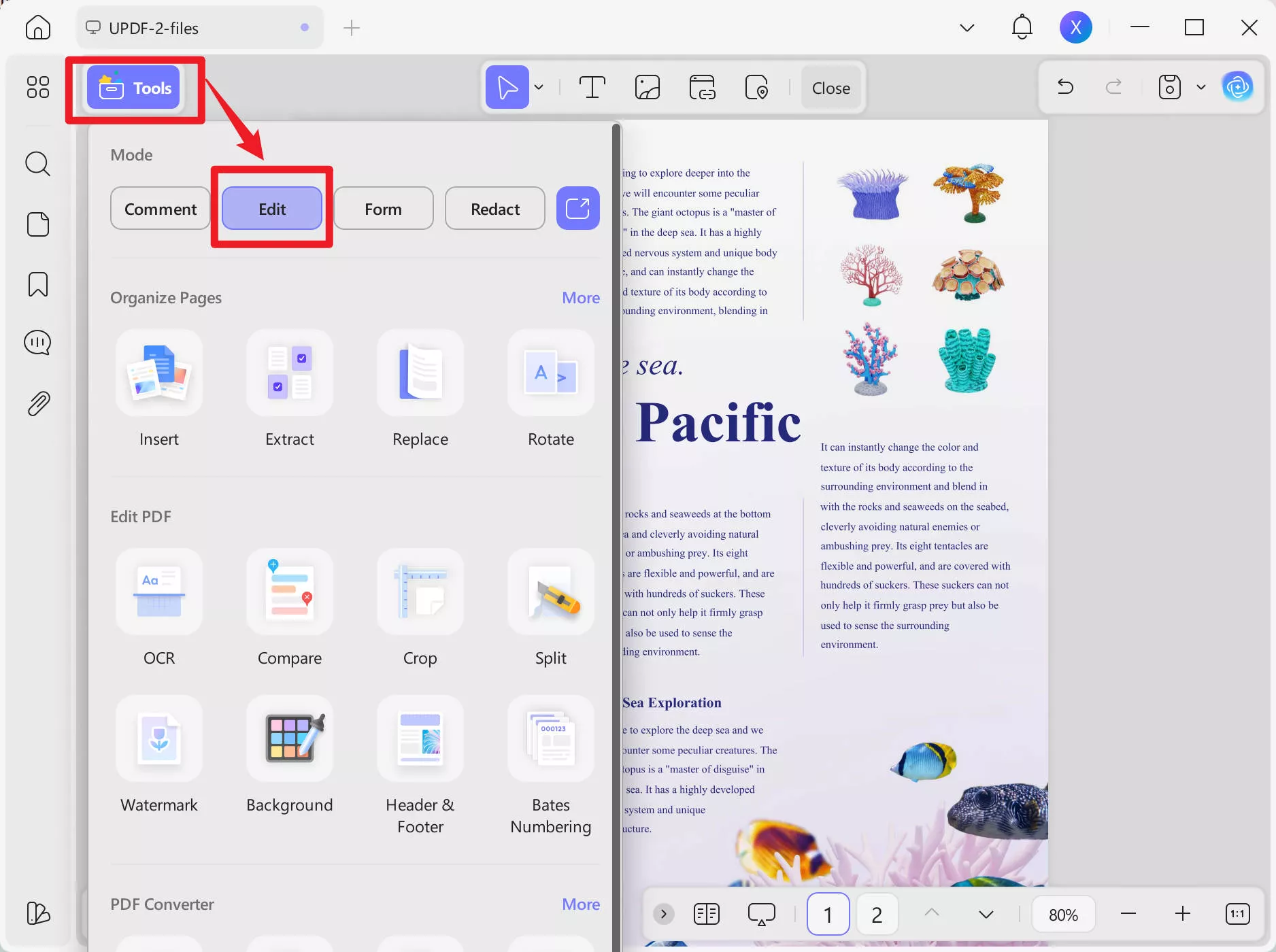Open the Add Image tool

[x=647, y=87]
